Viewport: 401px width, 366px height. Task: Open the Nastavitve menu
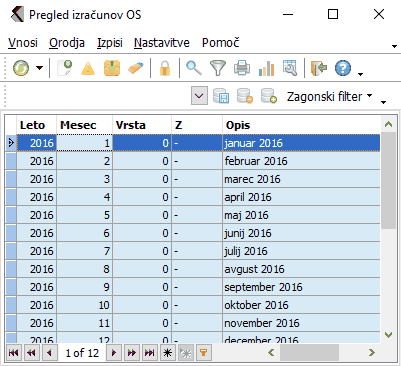click(162, 43)
